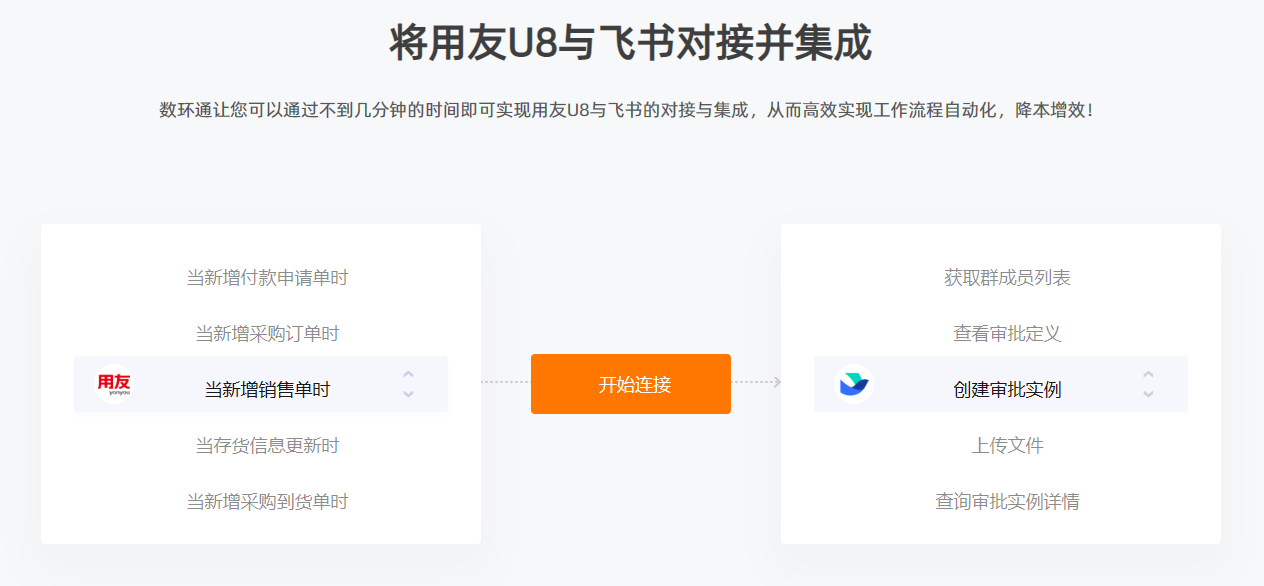Choose 当存货信息更新时 trigger option
This screenshot has width=1264, height=586.
coord(267,446)
